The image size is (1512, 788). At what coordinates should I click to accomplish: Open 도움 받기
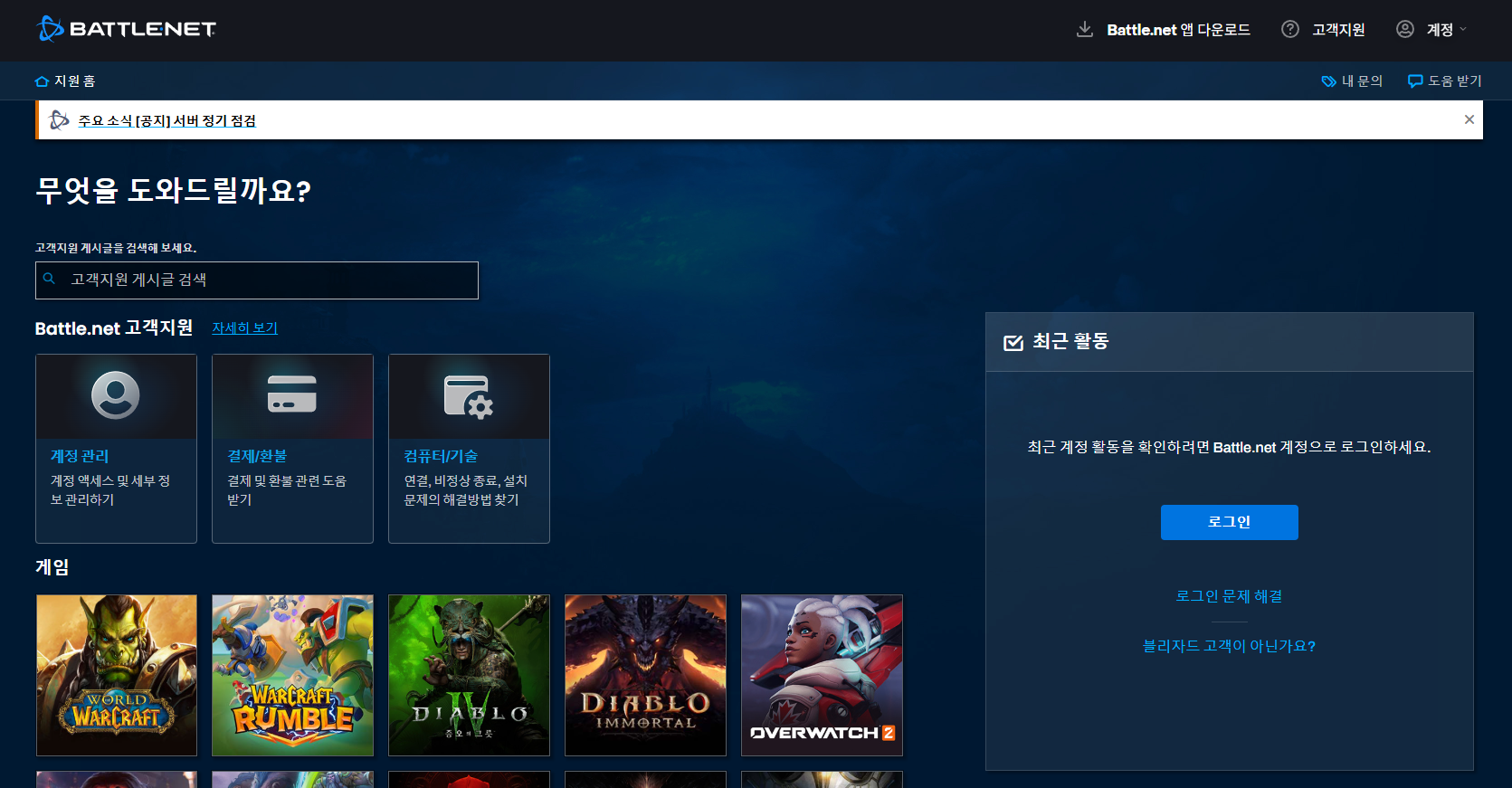(x=1455, y=81)
